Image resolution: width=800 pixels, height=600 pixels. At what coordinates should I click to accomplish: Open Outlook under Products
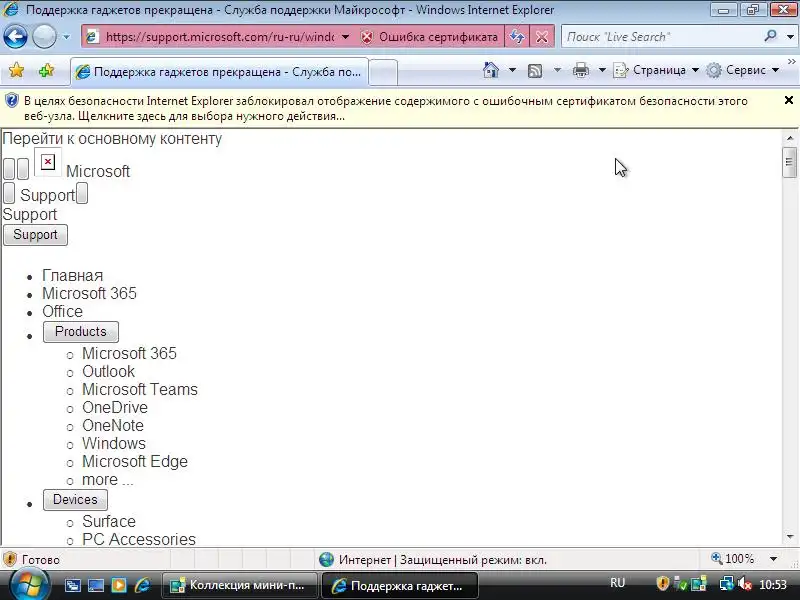109,371
